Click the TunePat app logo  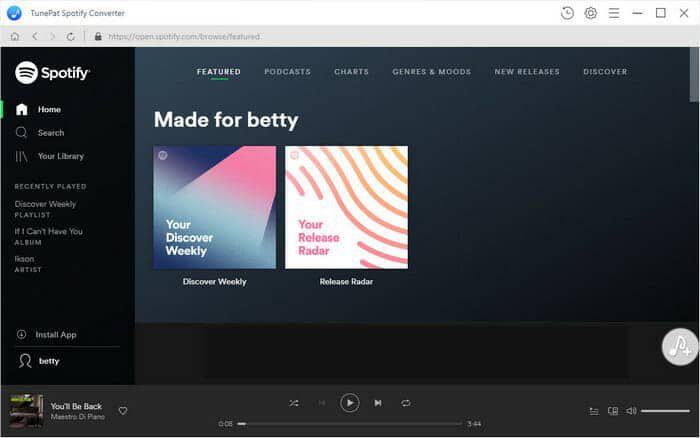(14, 13)
